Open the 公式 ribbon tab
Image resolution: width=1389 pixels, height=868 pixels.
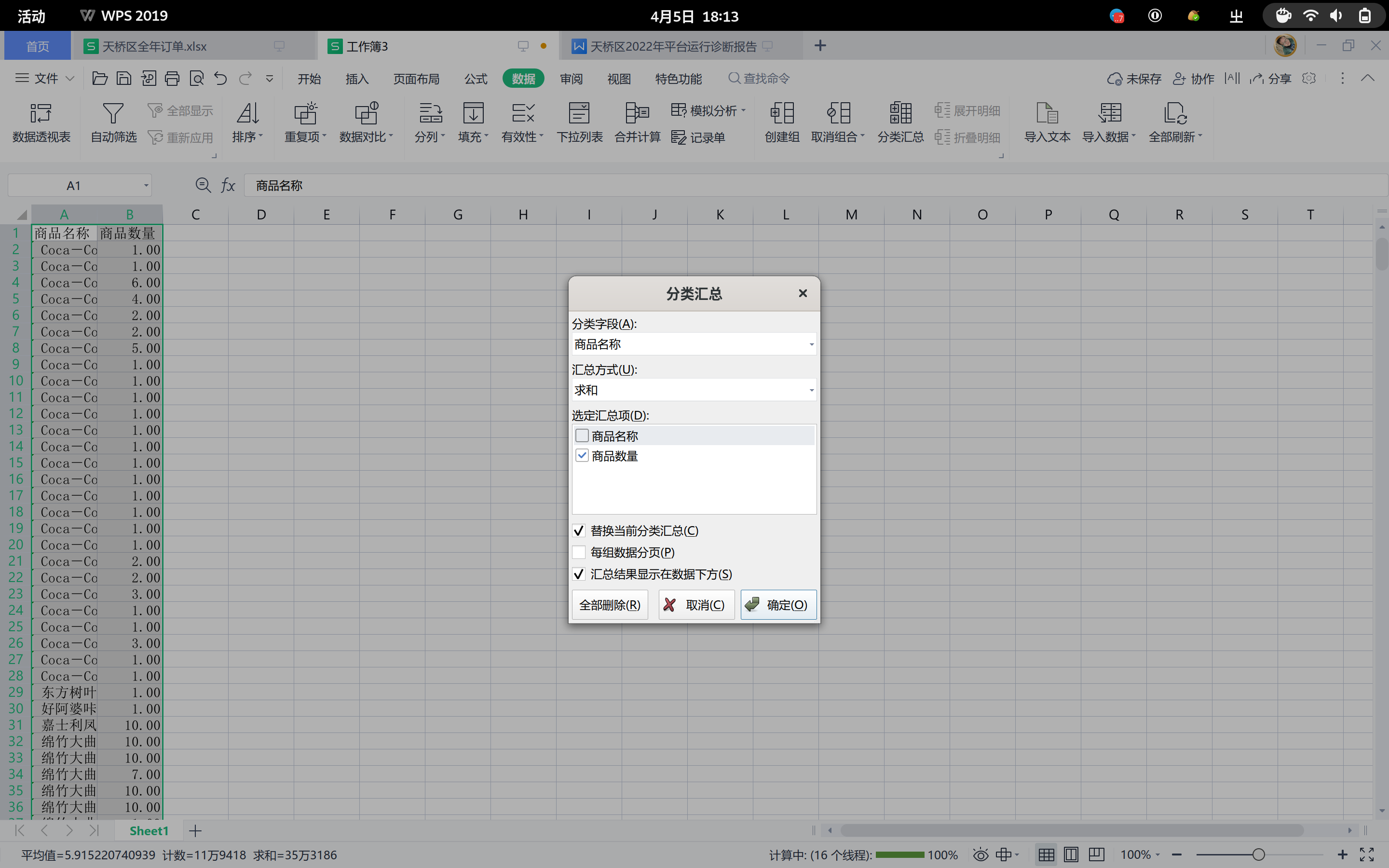point(475,79)
